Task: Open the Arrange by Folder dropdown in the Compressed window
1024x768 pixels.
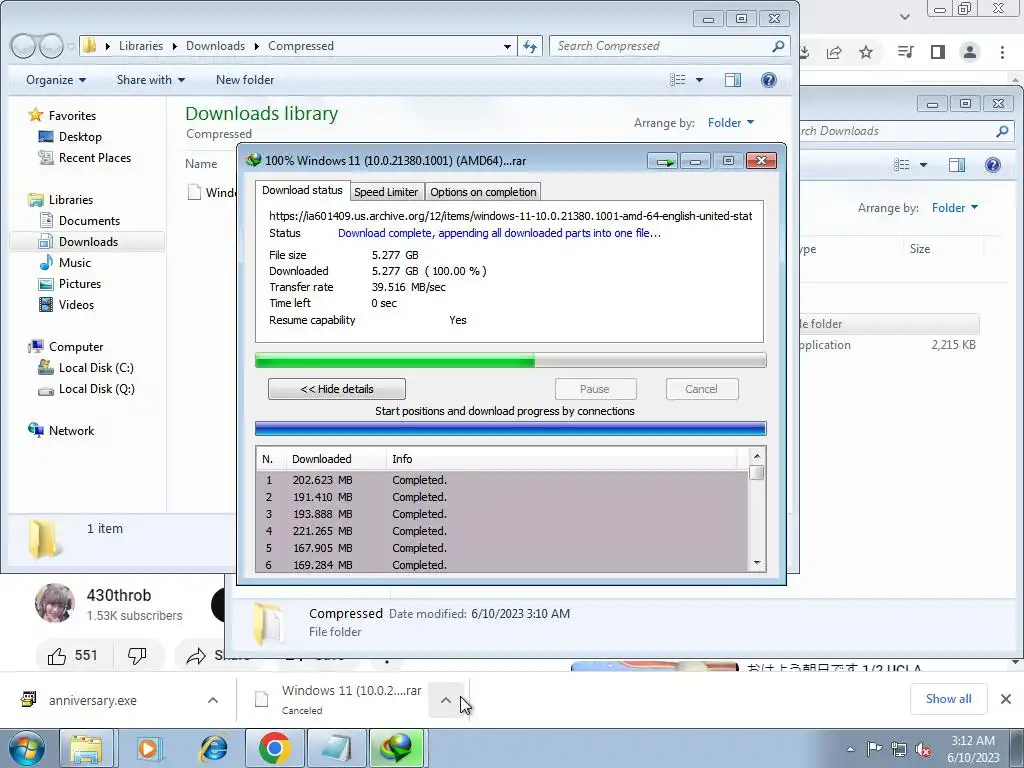Action: (x=731, y=123)
